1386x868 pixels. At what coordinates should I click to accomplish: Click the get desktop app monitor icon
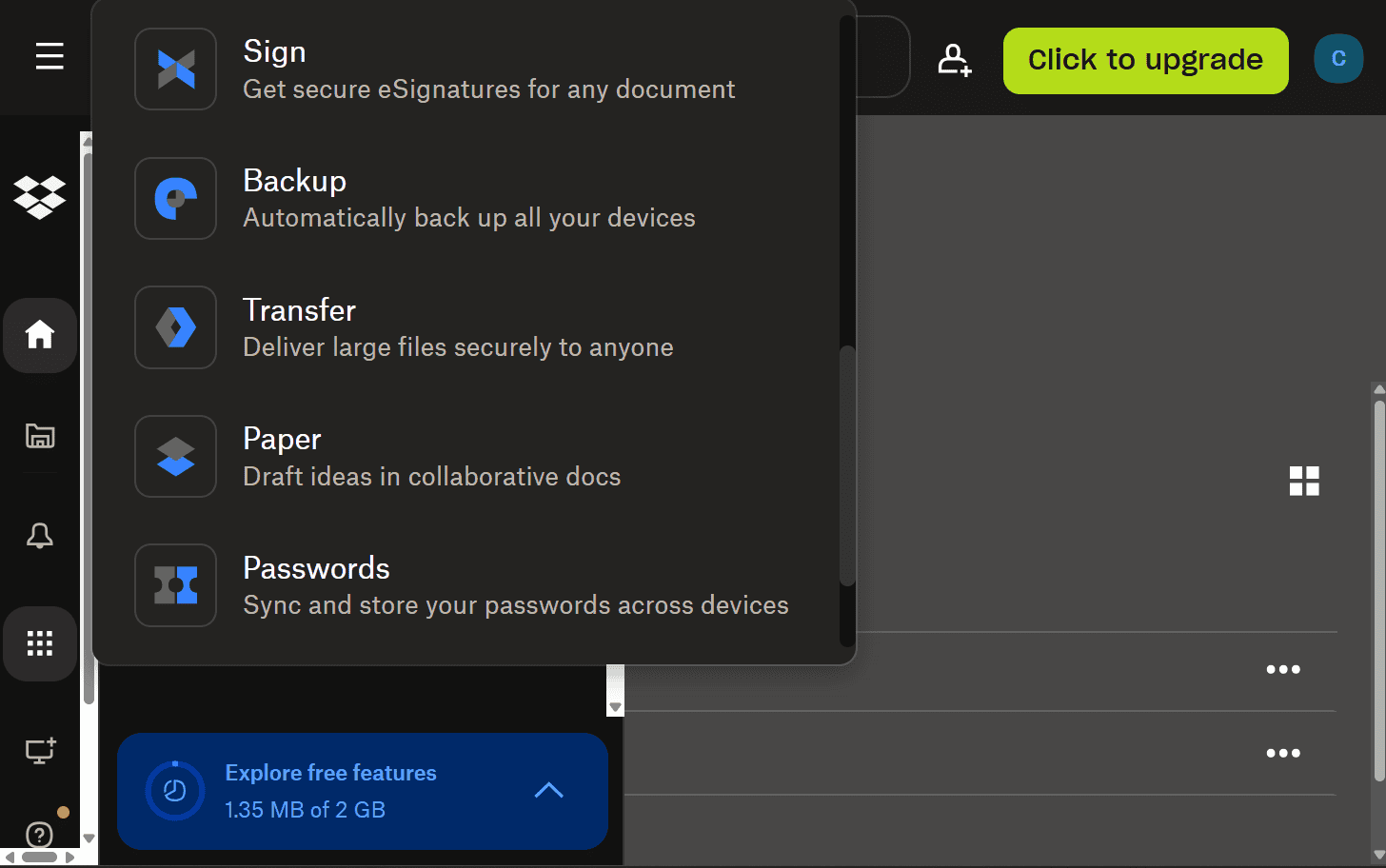[40, 751]
